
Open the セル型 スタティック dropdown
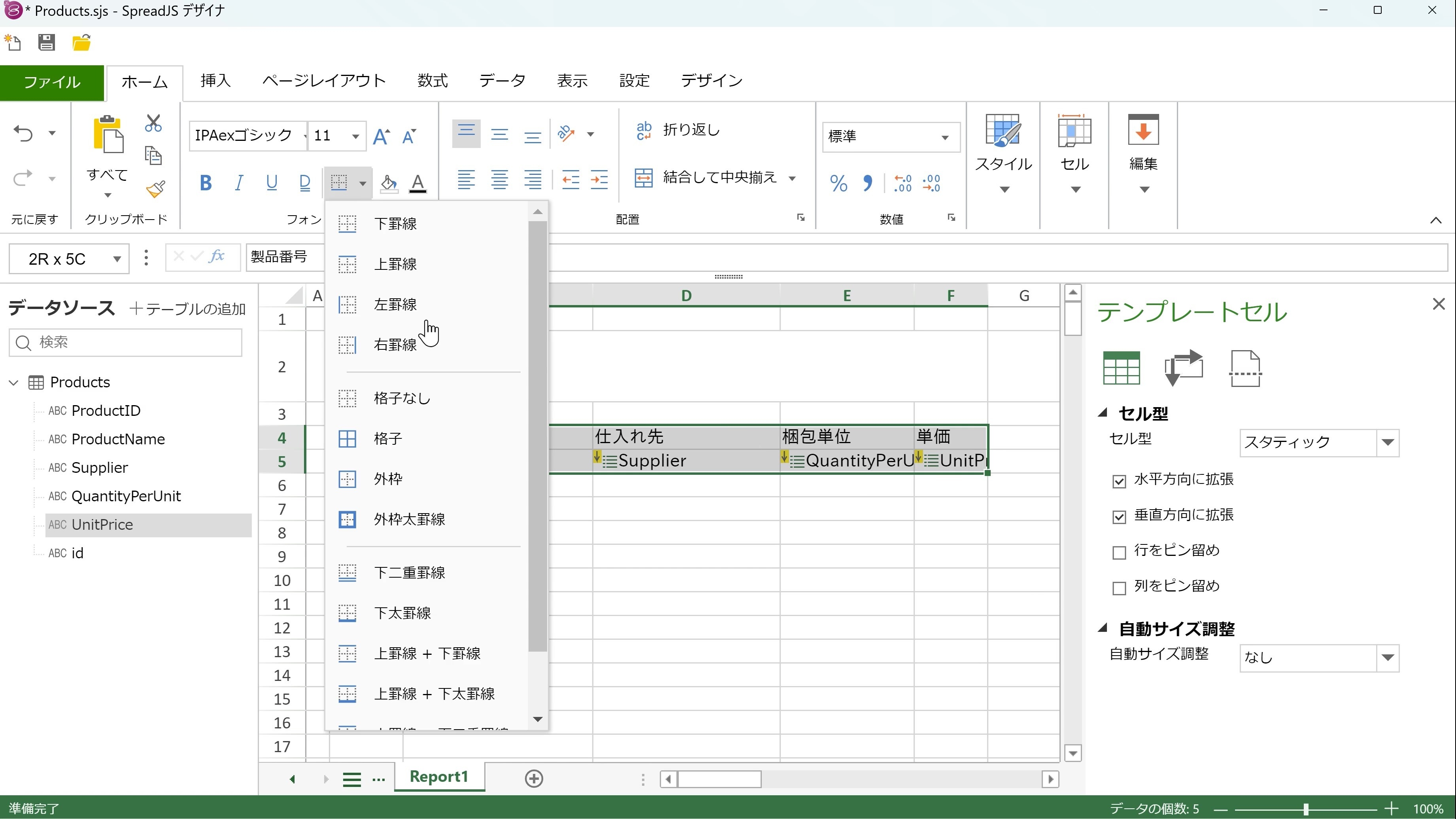click(1388, 442)
